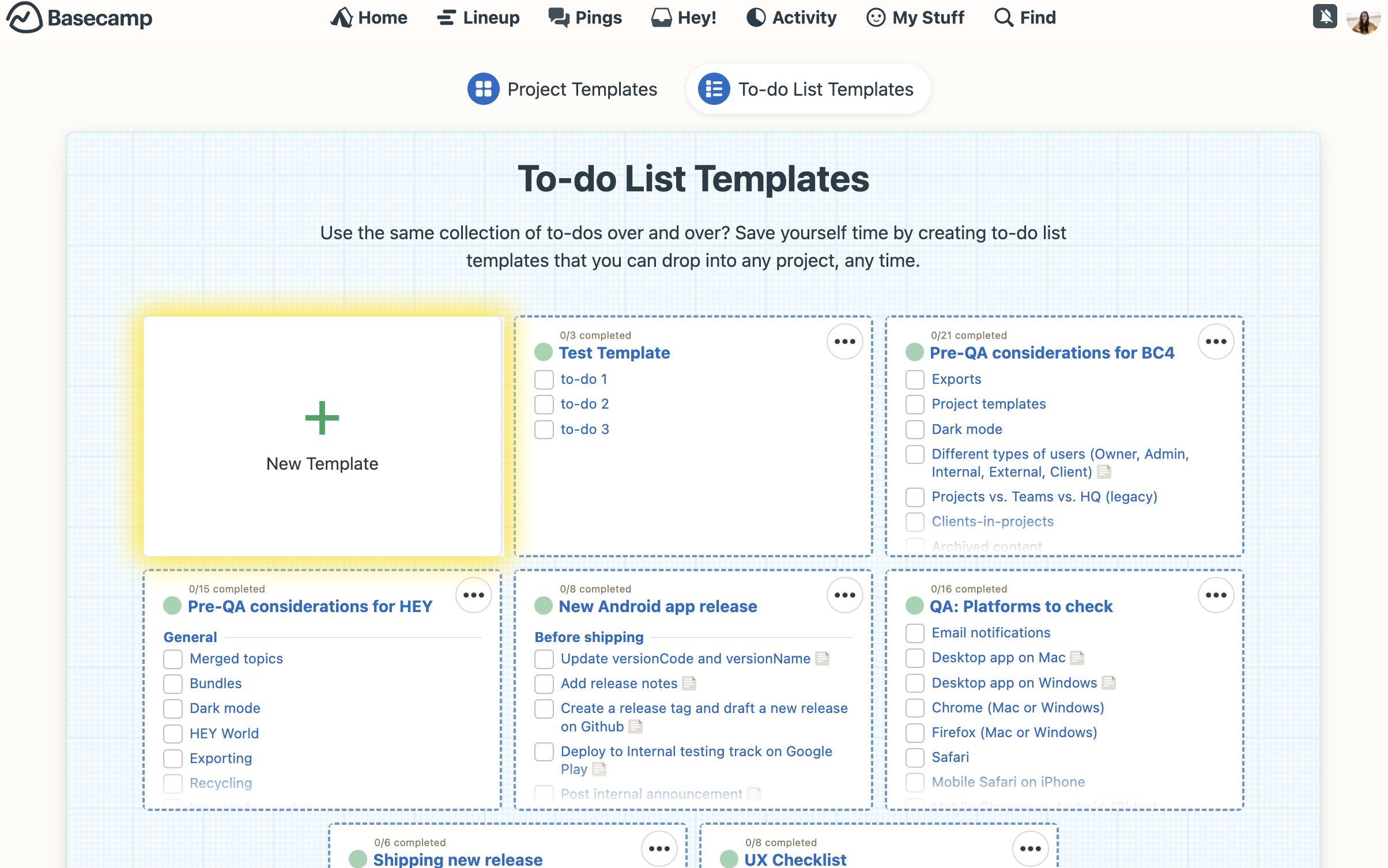Open the Hey! menu
Screen dimensions: 1388x868
pyautogui.click(x=684, y=17)
